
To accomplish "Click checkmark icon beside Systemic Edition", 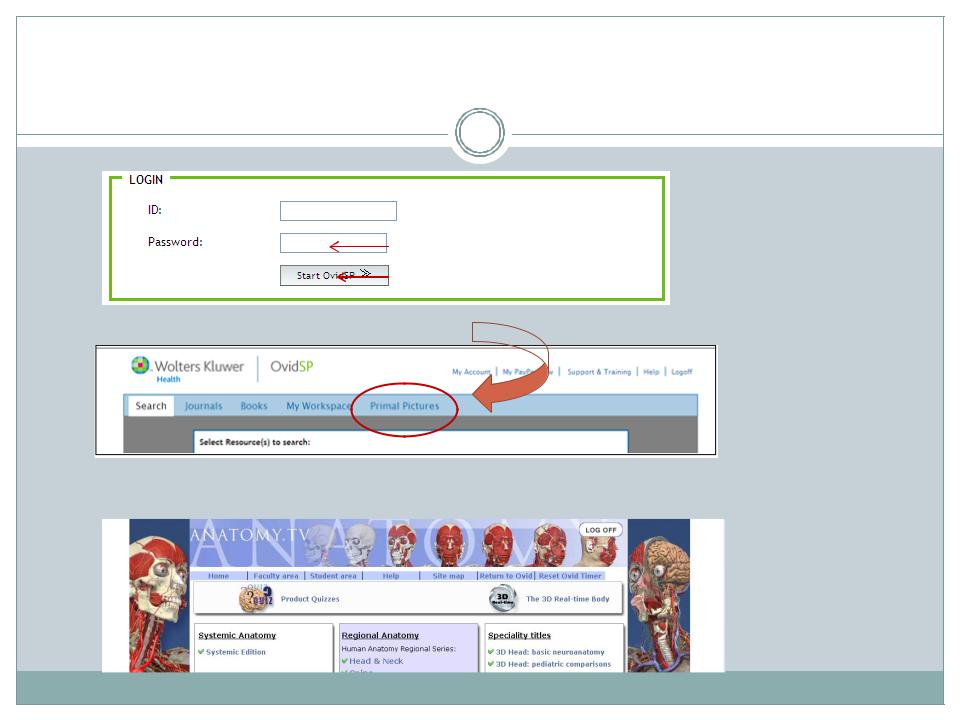I will pos(201,651).
